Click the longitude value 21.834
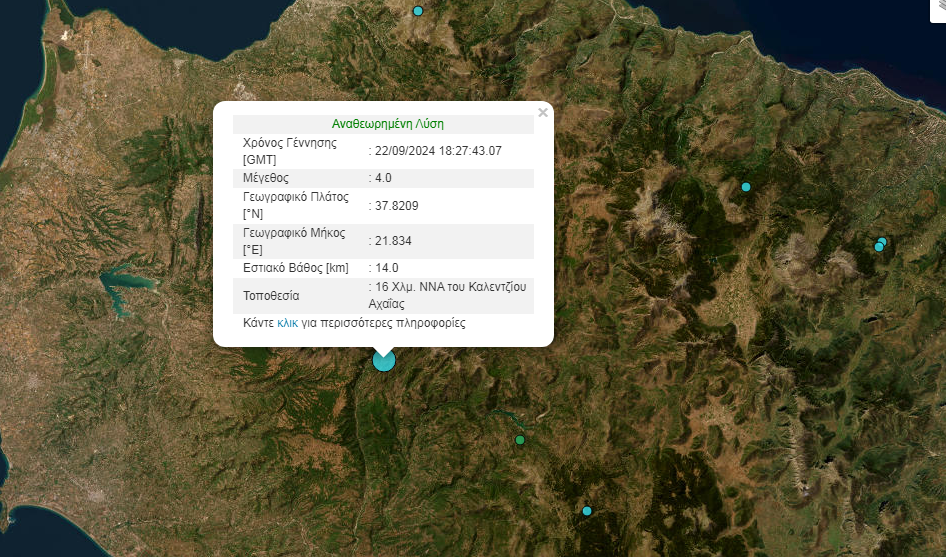The image size is (946, 557). [393, 241]
